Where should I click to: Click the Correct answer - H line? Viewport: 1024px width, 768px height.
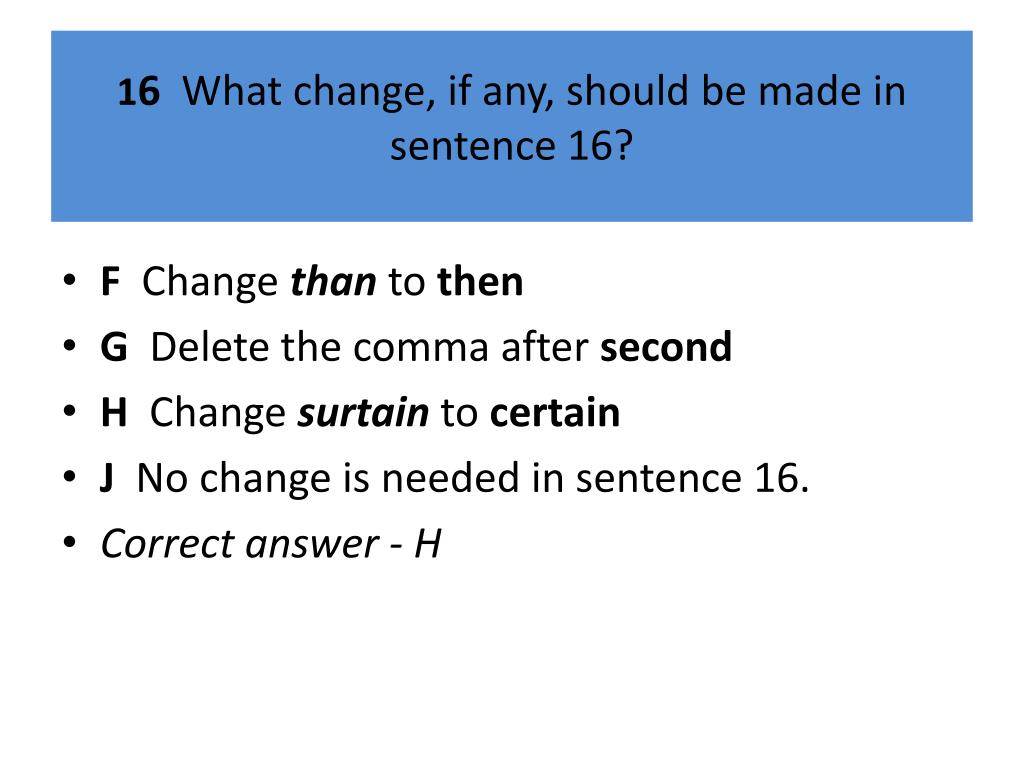271,543
